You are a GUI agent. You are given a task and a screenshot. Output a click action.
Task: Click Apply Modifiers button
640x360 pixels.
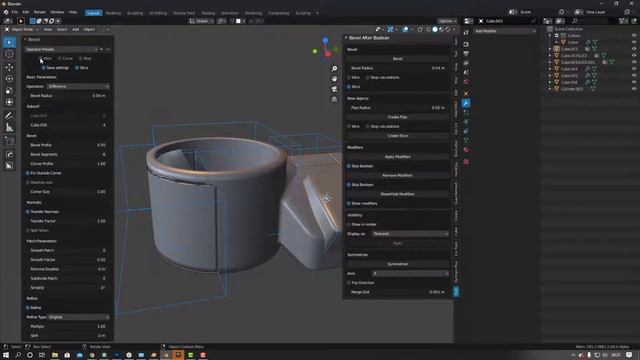[398, 157]
